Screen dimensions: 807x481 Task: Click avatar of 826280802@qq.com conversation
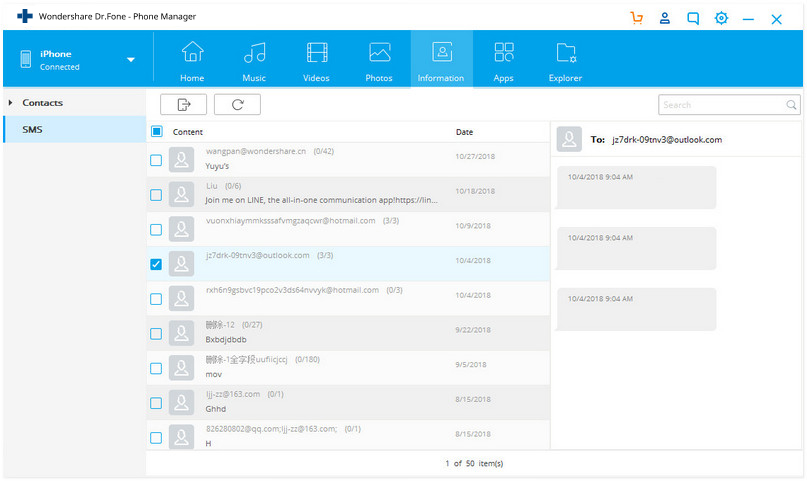pyautogui.click(x=181, y=437)
